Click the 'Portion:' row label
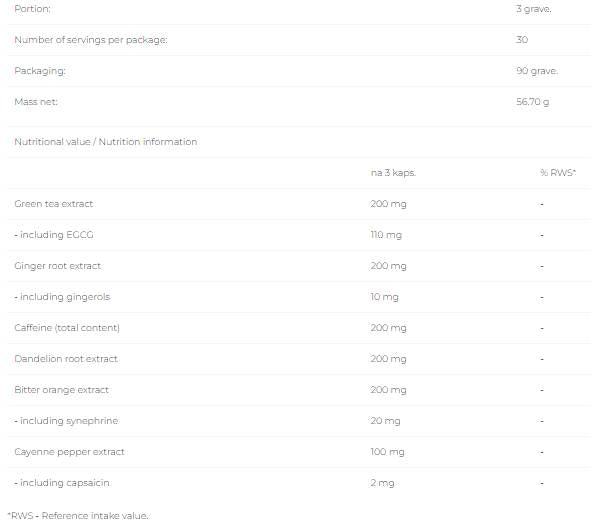 (32, 9)
